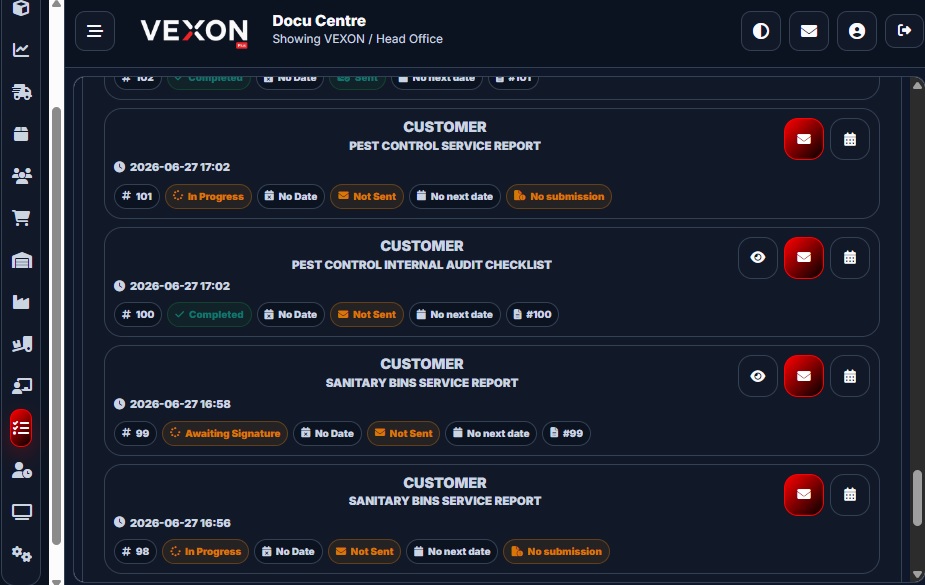Click the document list scroll up arrow
The height and width of the screenshot is (585, 925).
(x=917, y=86)
